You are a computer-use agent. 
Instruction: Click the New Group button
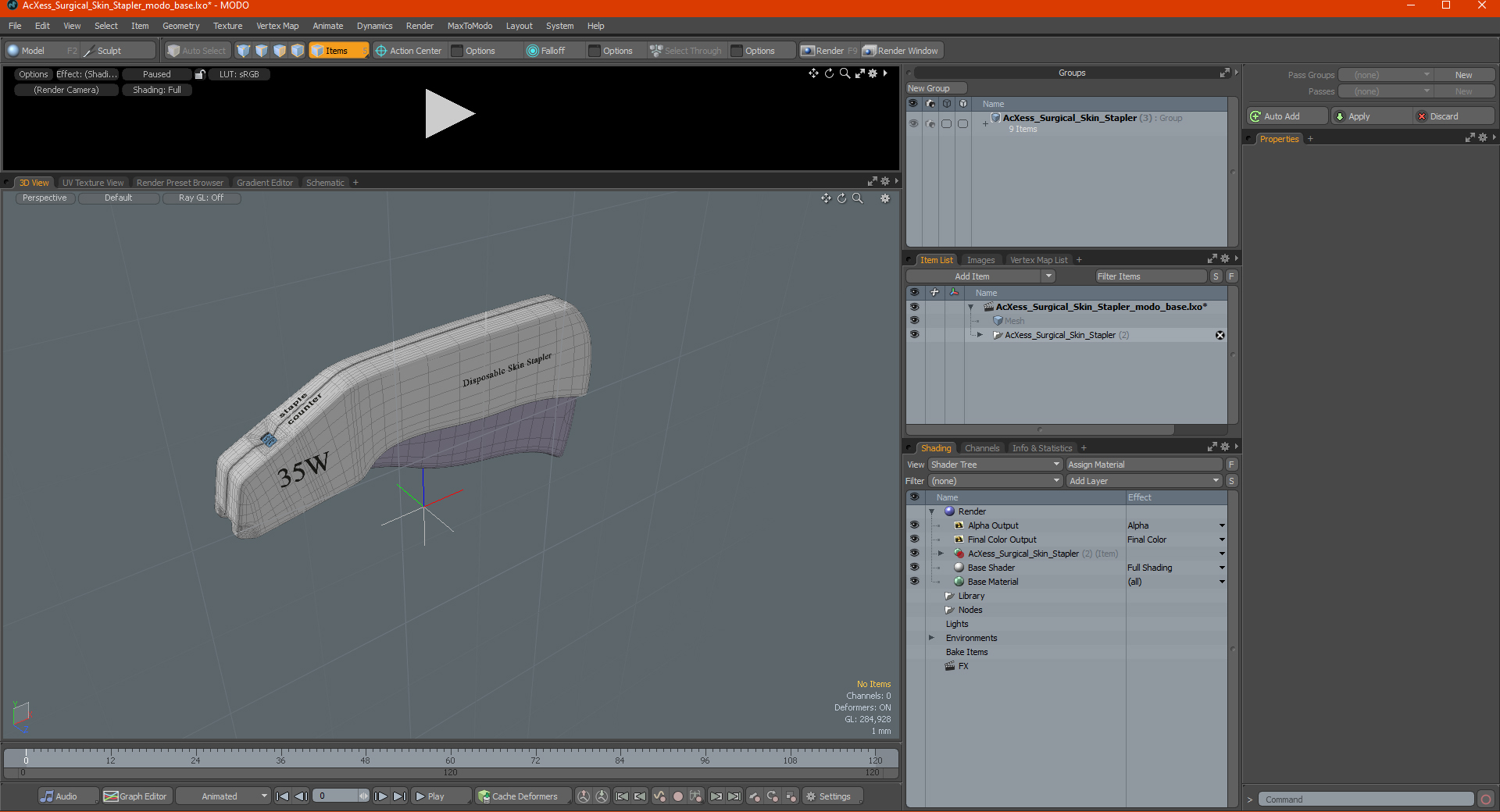pyautogui.click(x=936, y=88)
